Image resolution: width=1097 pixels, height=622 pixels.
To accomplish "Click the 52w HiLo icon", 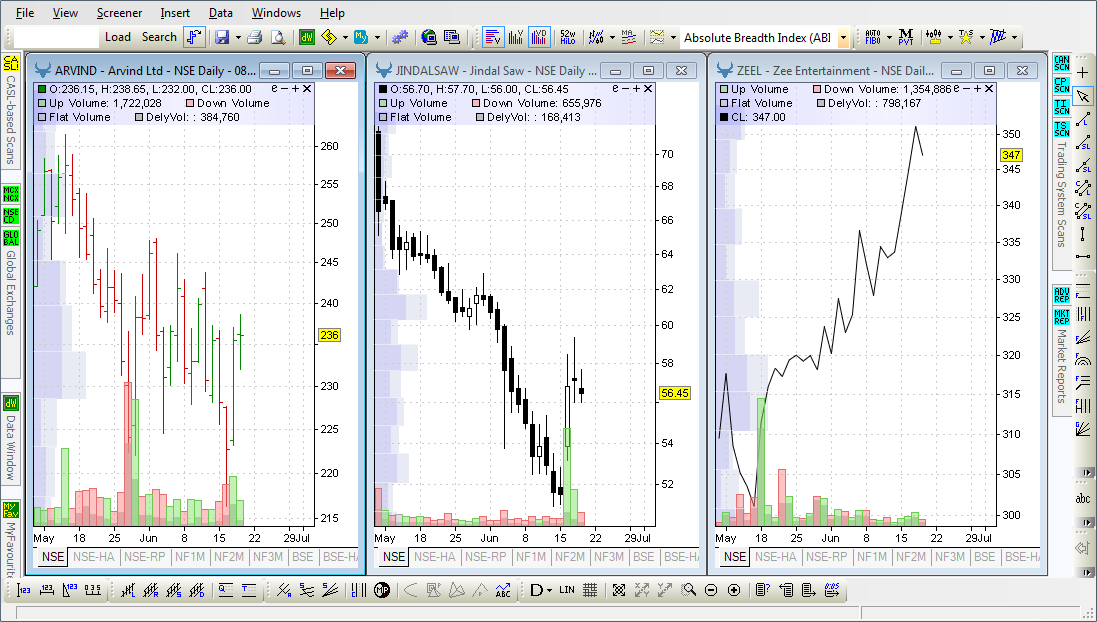I will point(567,37).
